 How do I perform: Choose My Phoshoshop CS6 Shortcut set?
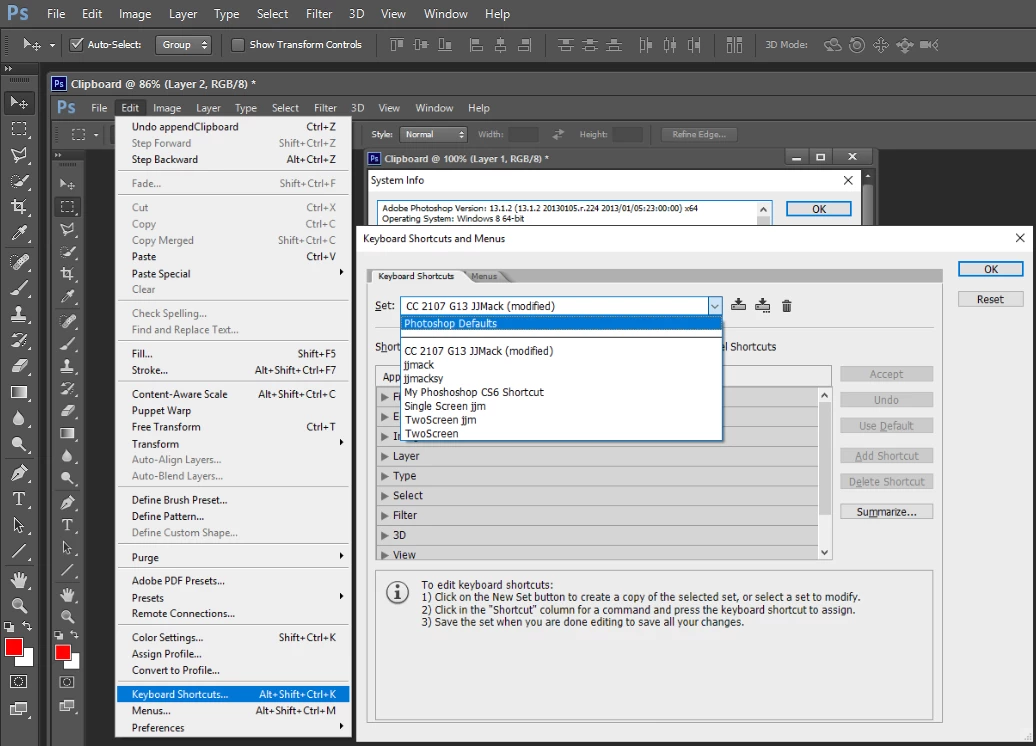click(x=561, y=392)
